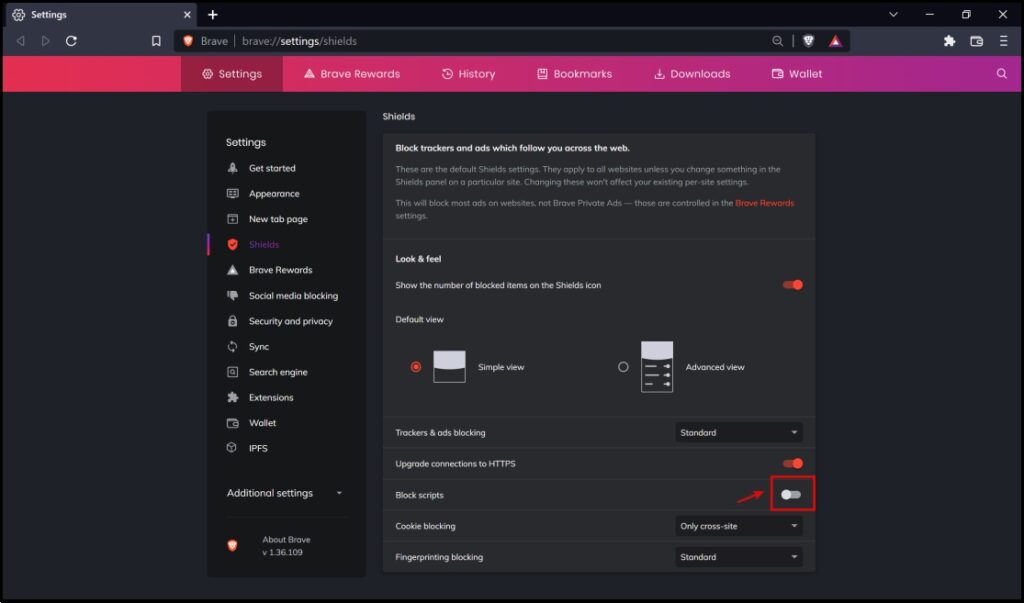Click the Settings top tab
Image resolution: width=1024 pixels, height=603 pixels.
pyautogui.click(x=232, y=74)
